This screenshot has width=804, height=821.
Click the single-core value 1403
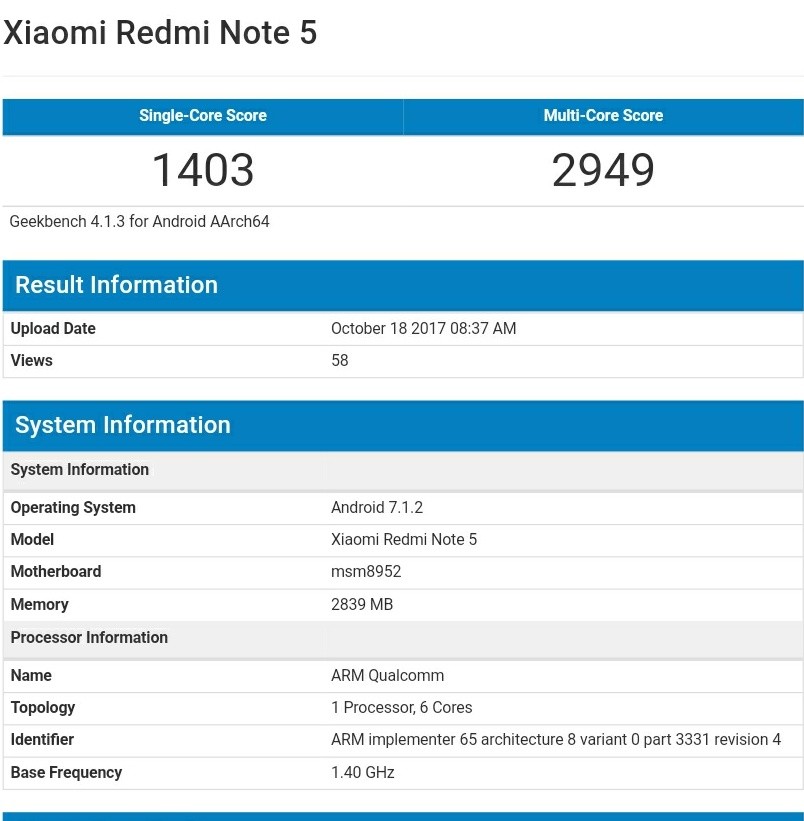(203, 170)
